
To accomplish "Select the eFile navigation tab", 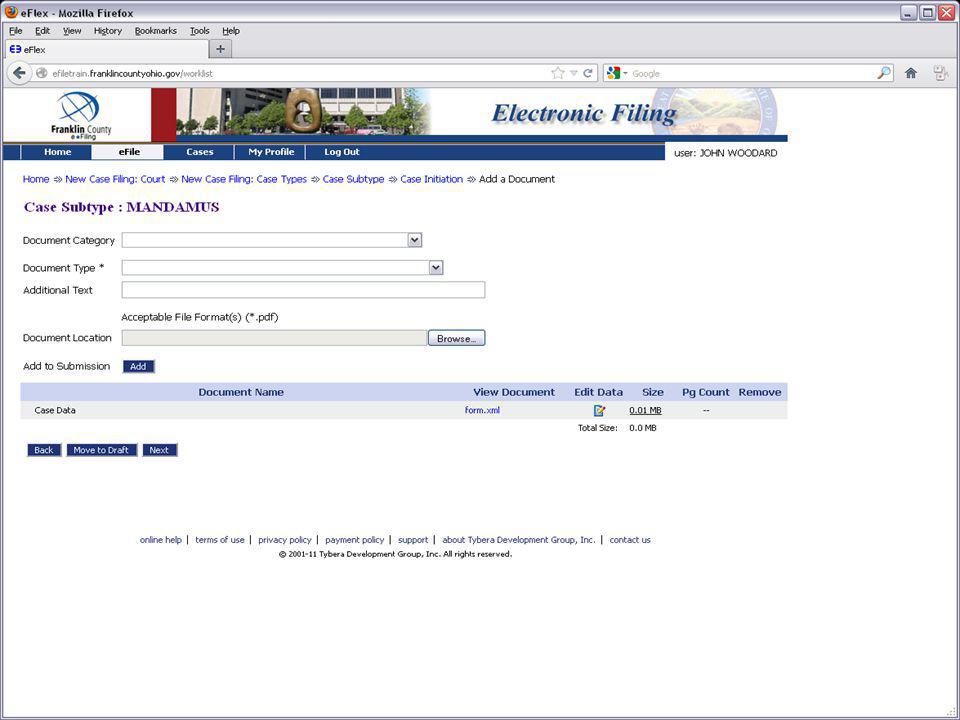I will point(129,152).
